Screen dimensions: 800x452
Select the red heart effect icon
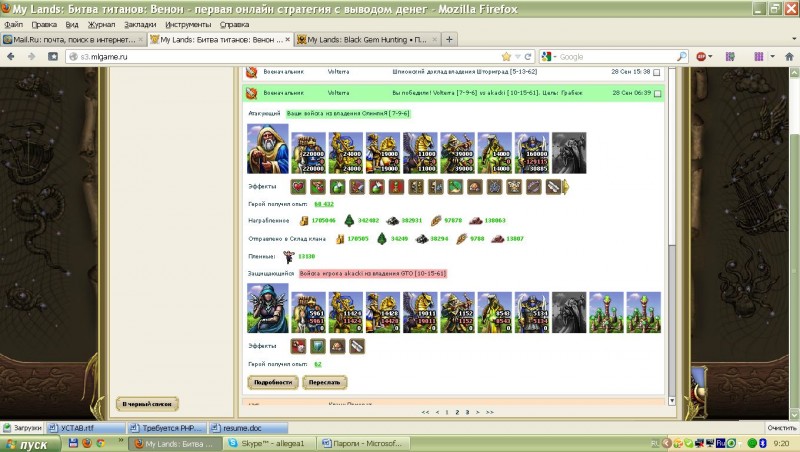[298, 187]
